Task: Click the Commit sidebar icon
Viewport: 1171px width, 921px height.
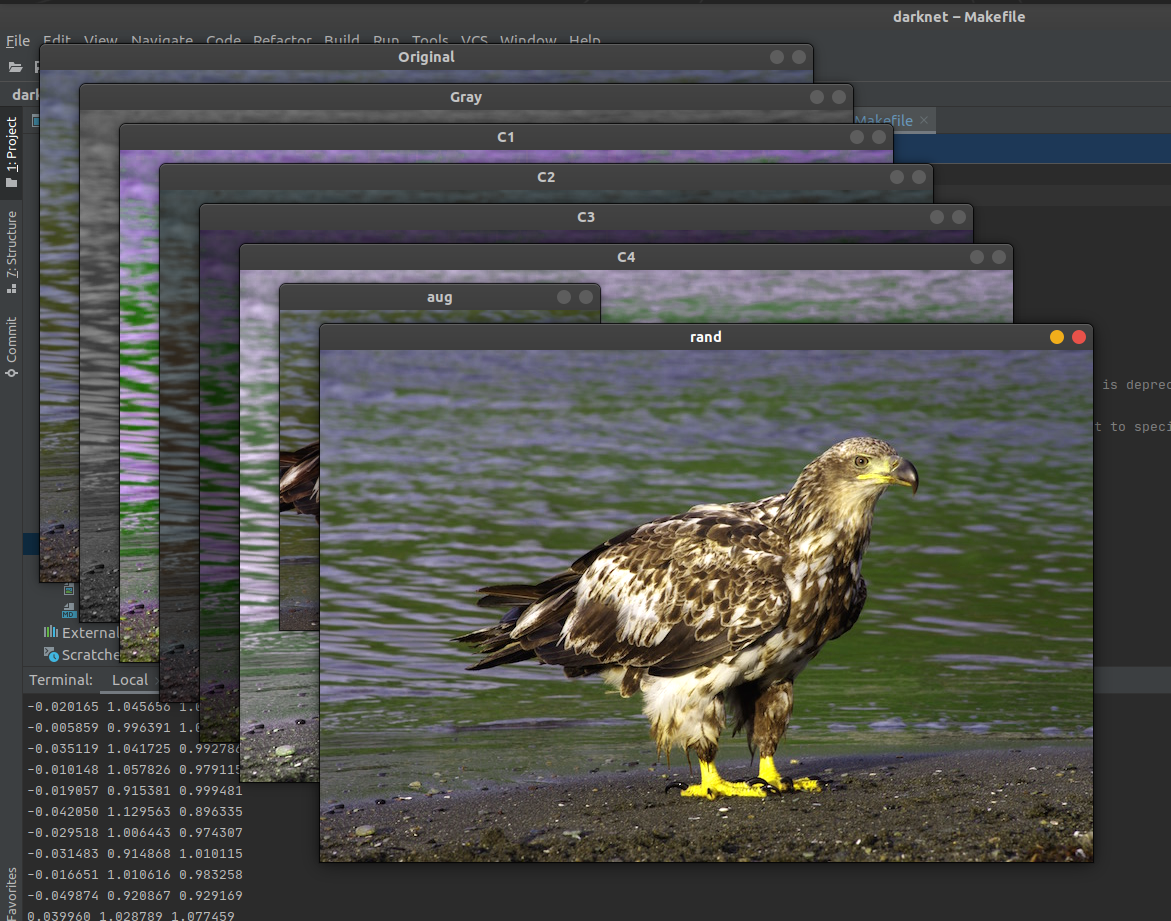Action: pyautogui.click(x=11, y=372)
